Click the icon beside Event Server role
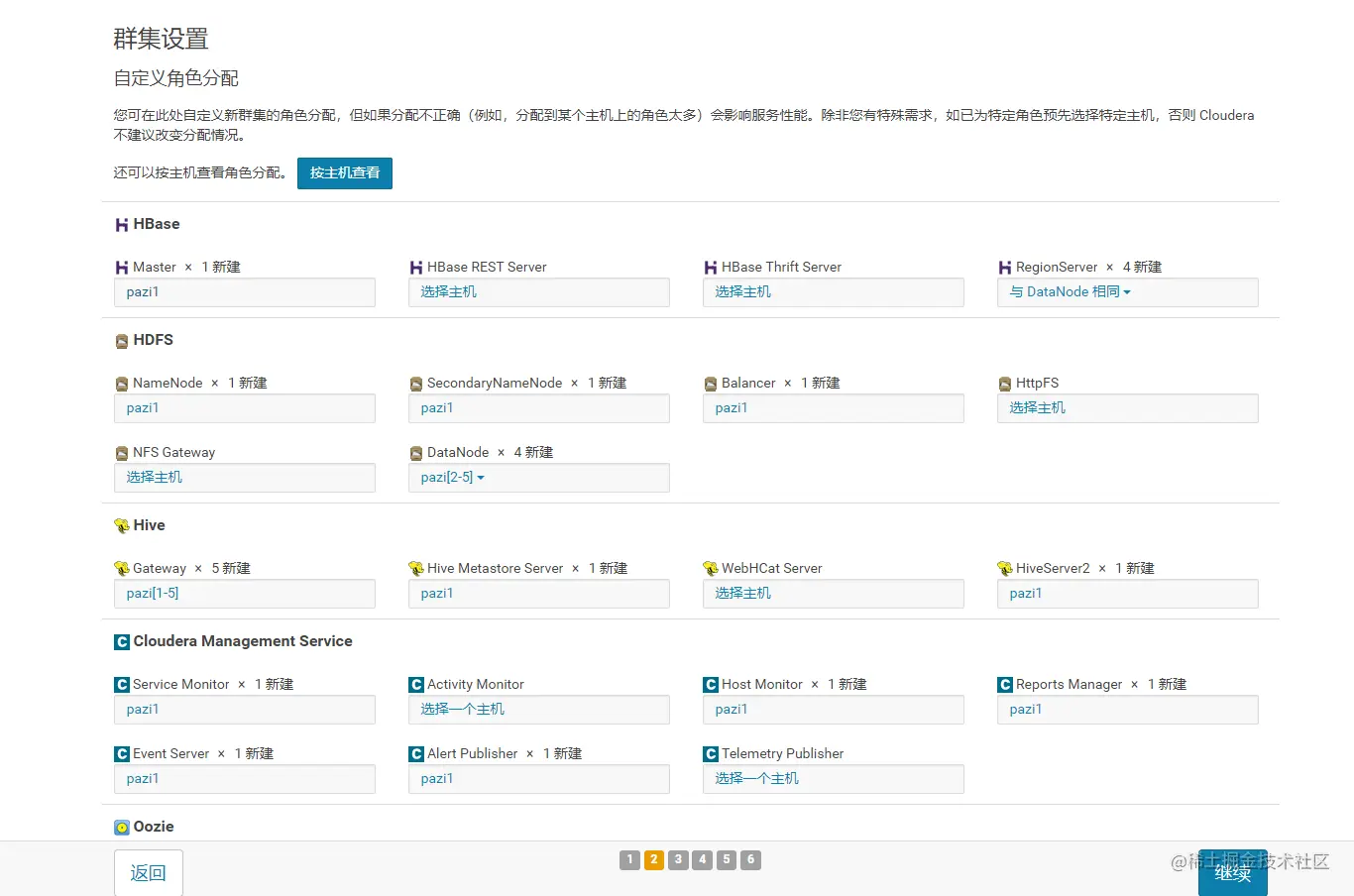This screenshot has height=896, width=1354. point(122,754)
